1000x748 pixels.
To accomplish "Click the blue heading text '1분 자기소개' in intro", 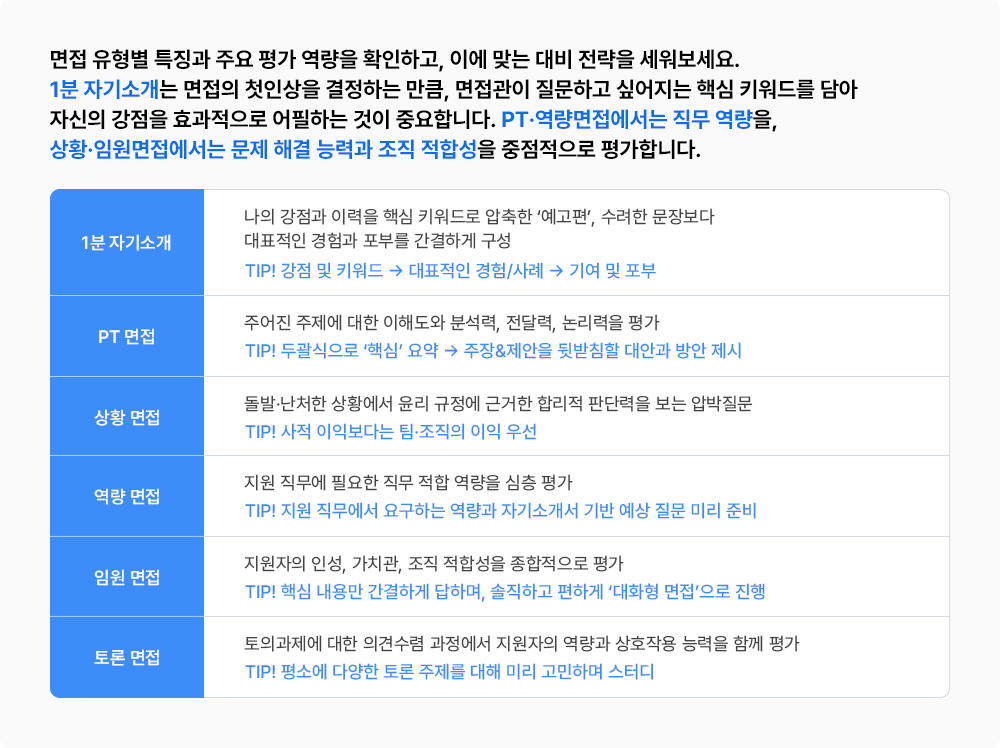I will [x=104, y=89].
